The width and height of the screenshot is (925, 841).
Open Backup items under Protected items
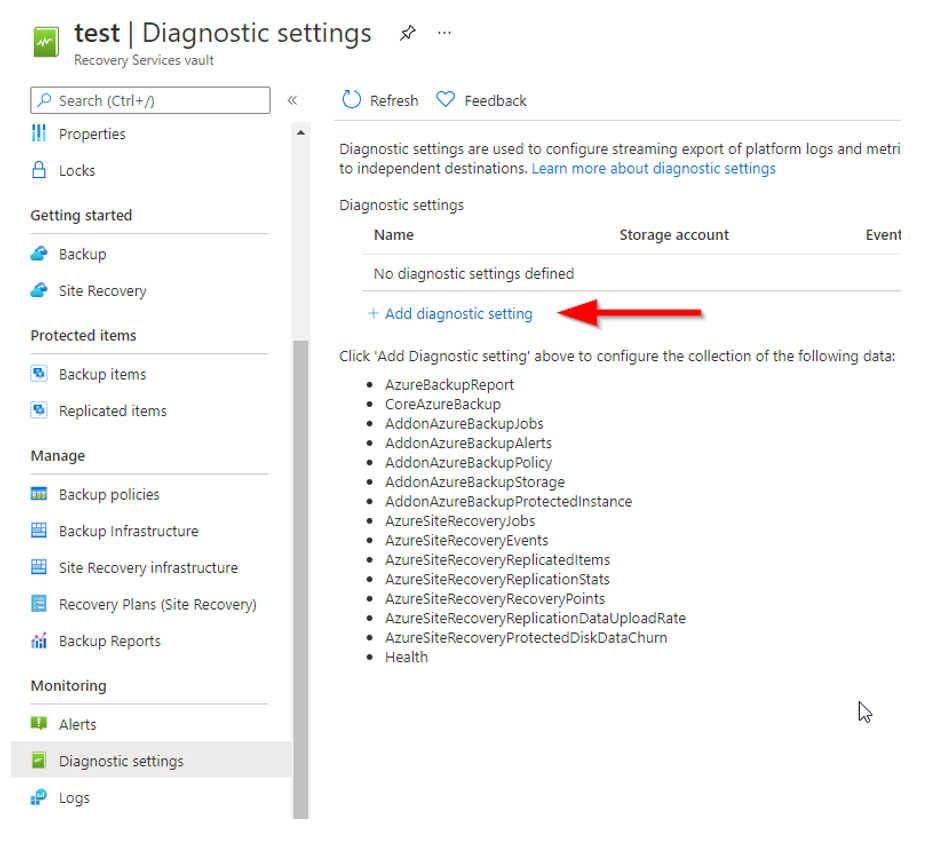point(103,374)
